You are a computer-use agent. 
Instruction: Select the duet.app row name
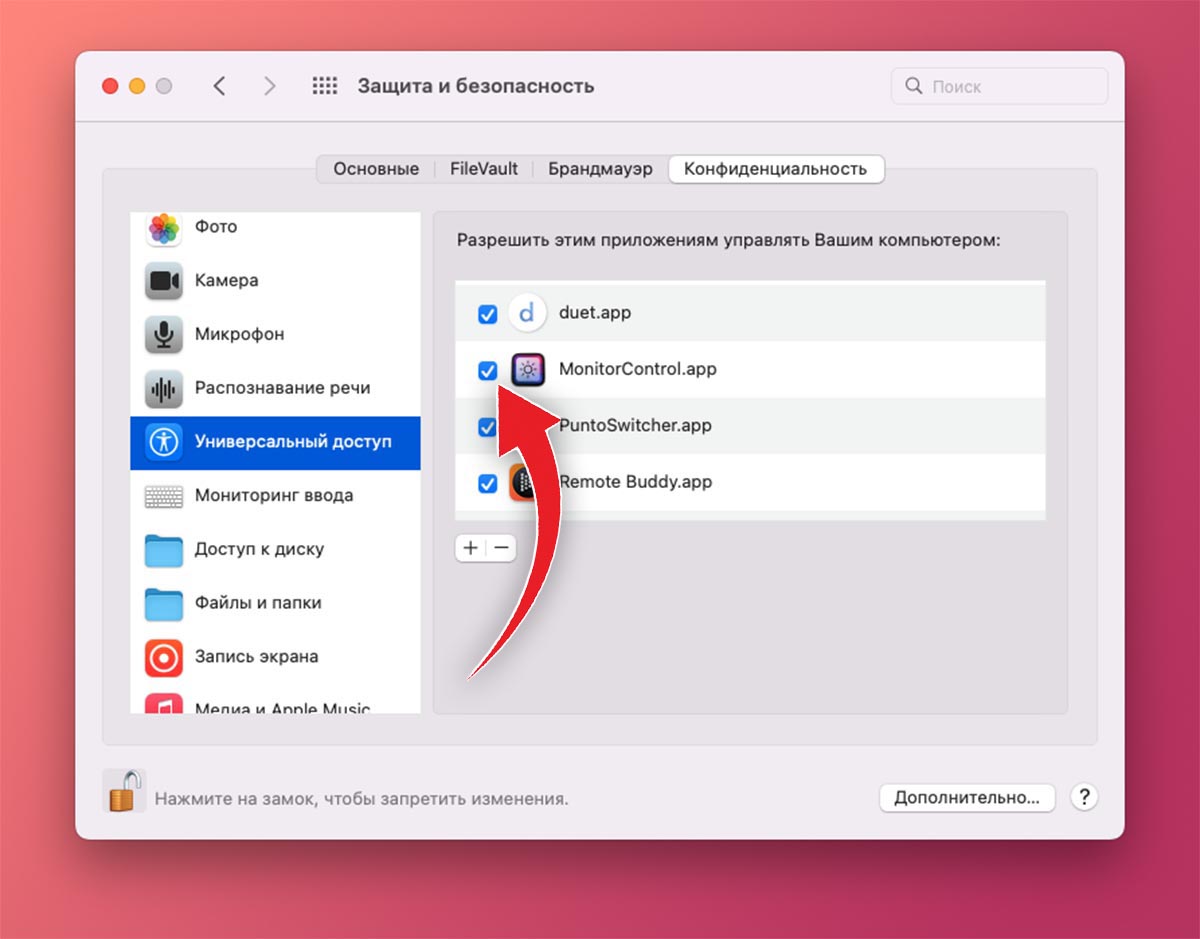[x=595, y=313]
